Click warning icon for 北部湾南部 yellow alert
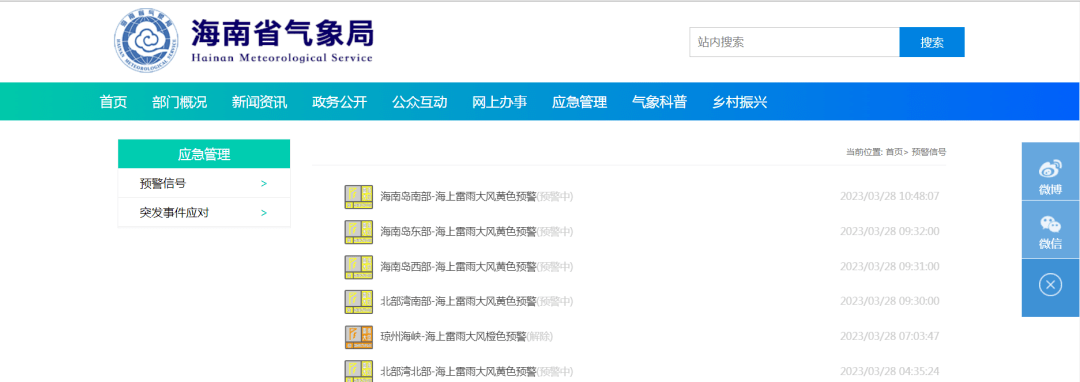Screen dimensions: 1080x382 pos(358,301)
